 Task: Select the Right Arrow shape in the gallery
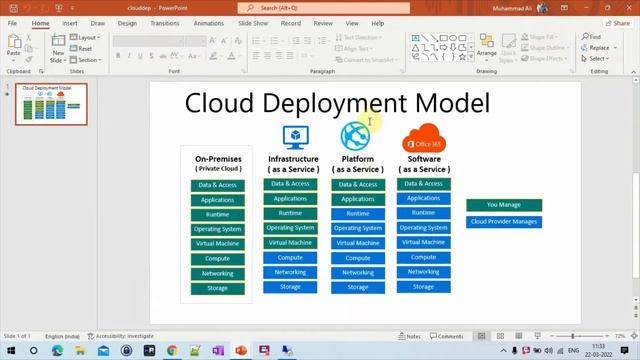444,48
